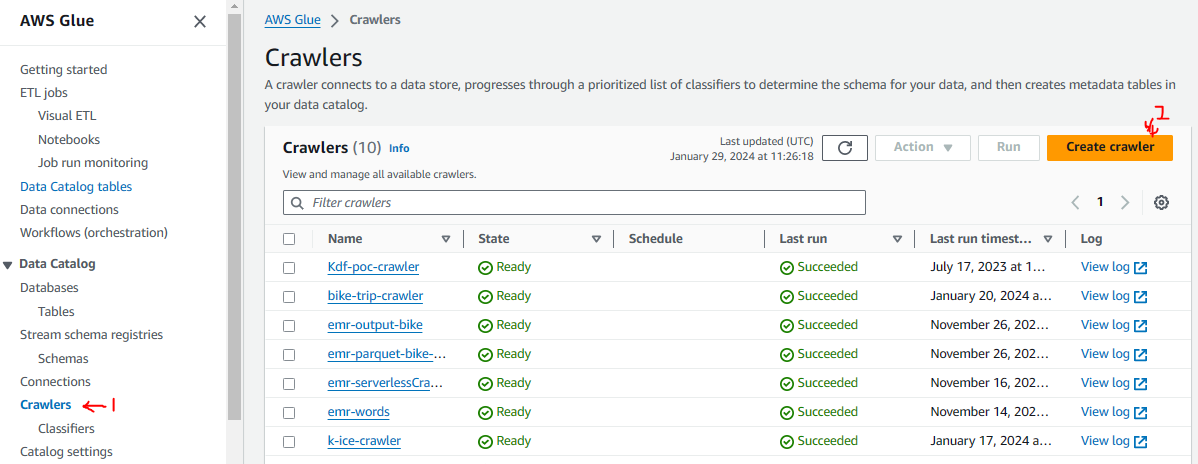1198x464 pixels.
Task: Open external log icon for emr-words
Action: point(1141,413)
